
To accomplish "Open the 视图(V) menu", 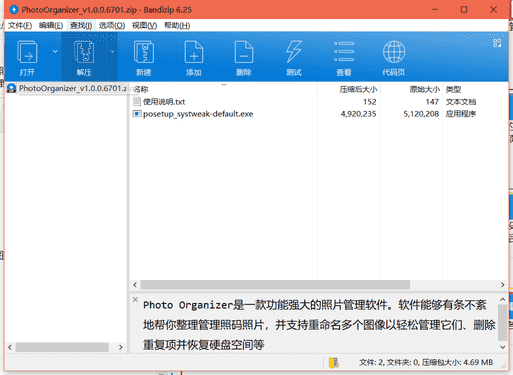I will (x=144, y=26).
